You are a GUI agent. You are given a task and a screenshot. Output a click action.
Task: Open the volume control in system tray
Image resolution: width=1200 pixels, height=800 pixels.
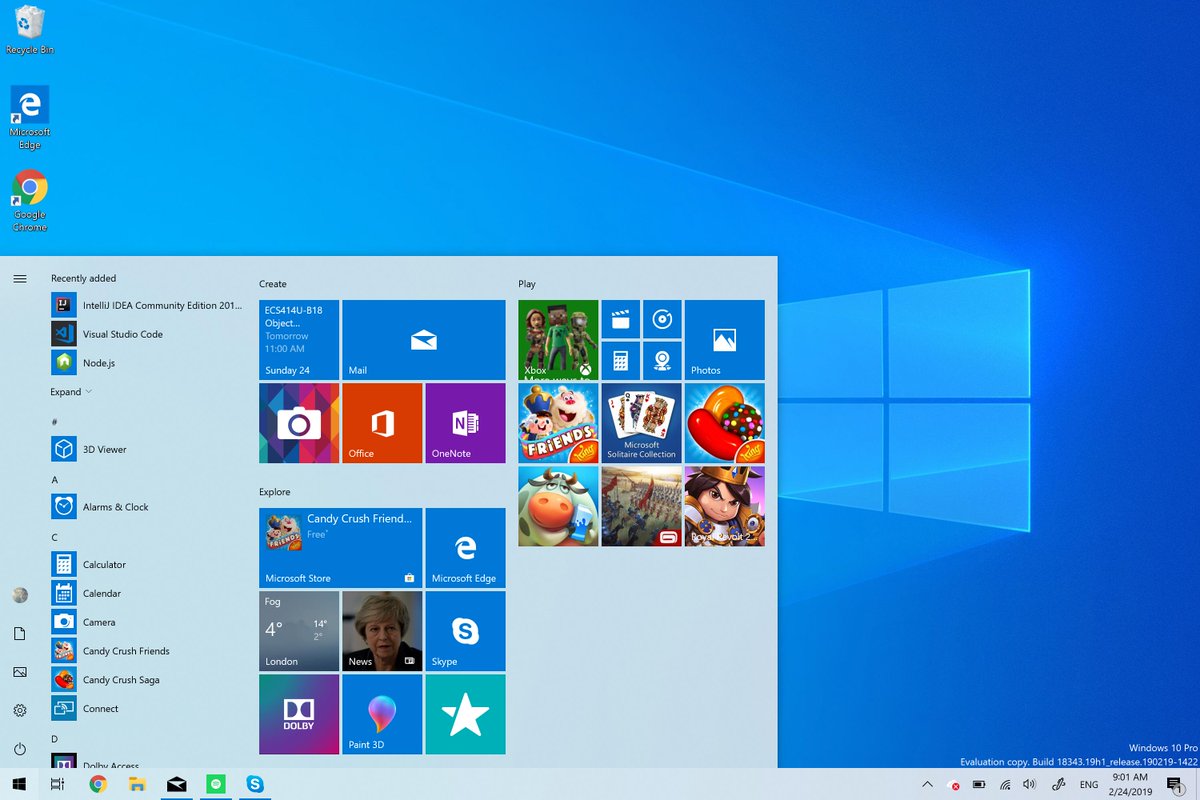coord(1031,785)
